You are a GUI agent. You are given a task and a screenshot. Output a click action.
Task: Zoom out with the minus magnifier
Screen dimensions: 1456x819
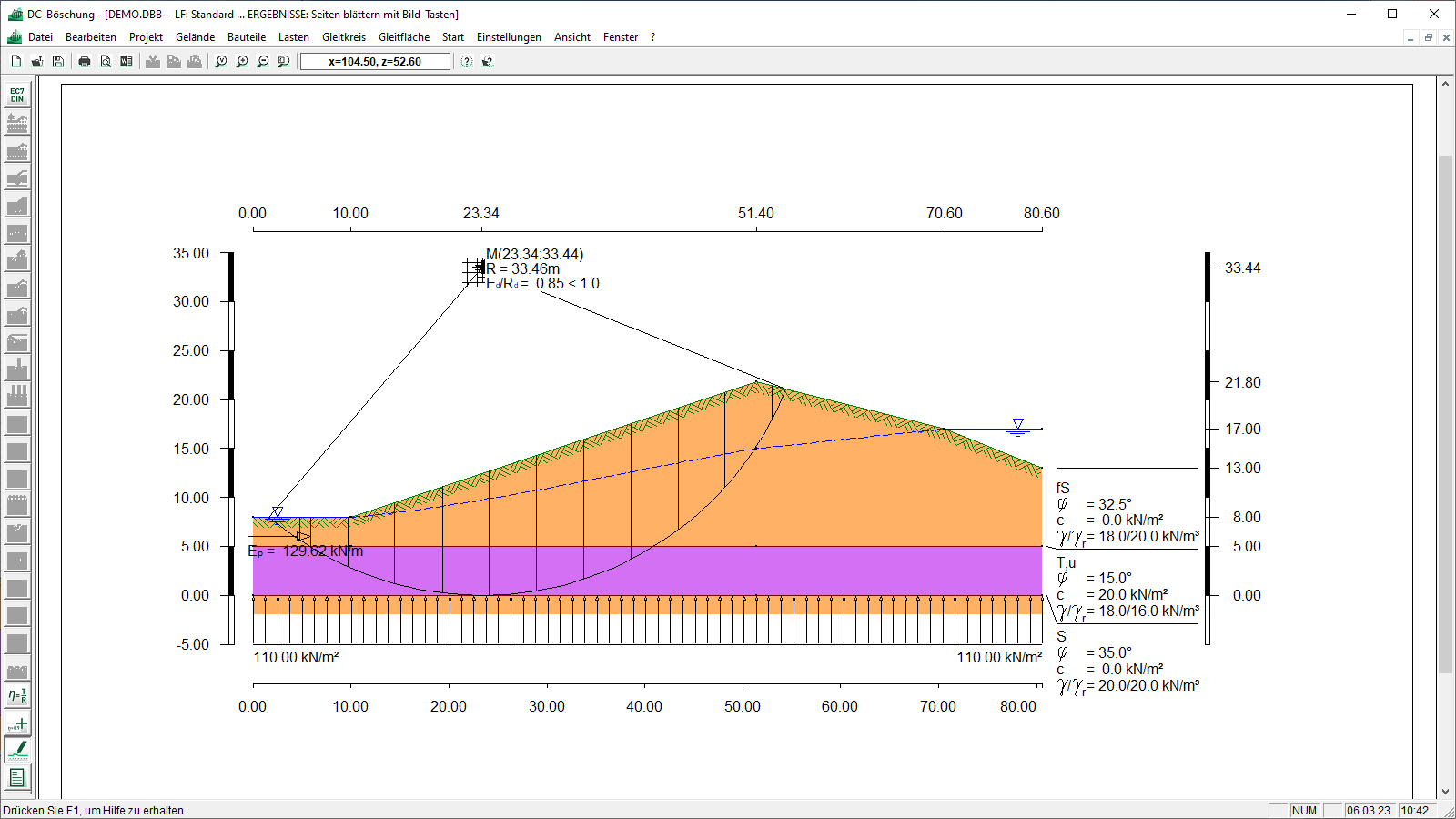coord(263,62)
